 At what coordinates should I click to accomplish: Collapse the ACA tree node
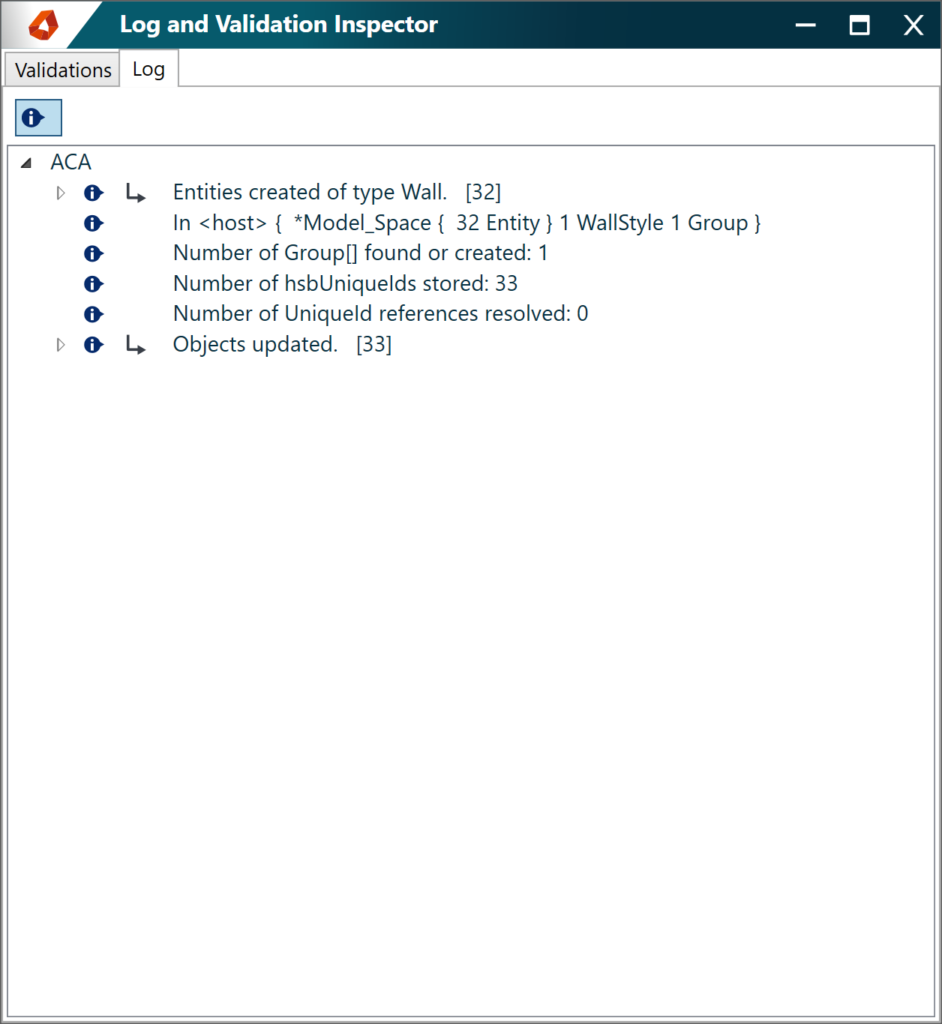tap(26, 163)
